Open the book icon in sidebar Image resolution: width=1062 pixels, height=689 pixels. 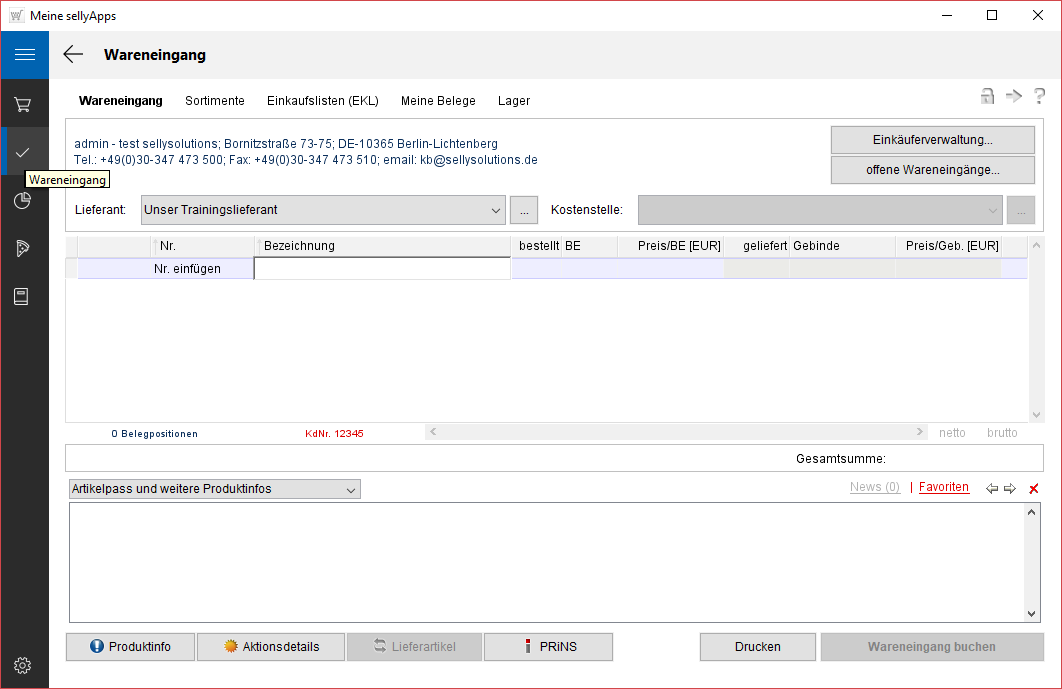click(24, 297)
